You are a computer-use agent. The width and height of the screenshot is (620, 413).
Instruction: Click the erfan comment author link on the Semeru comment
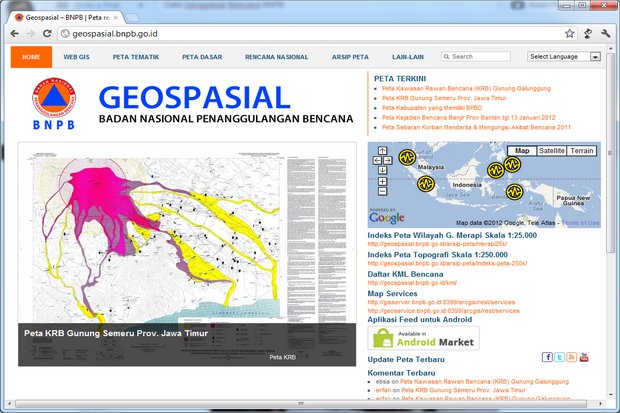coord(383,390)
